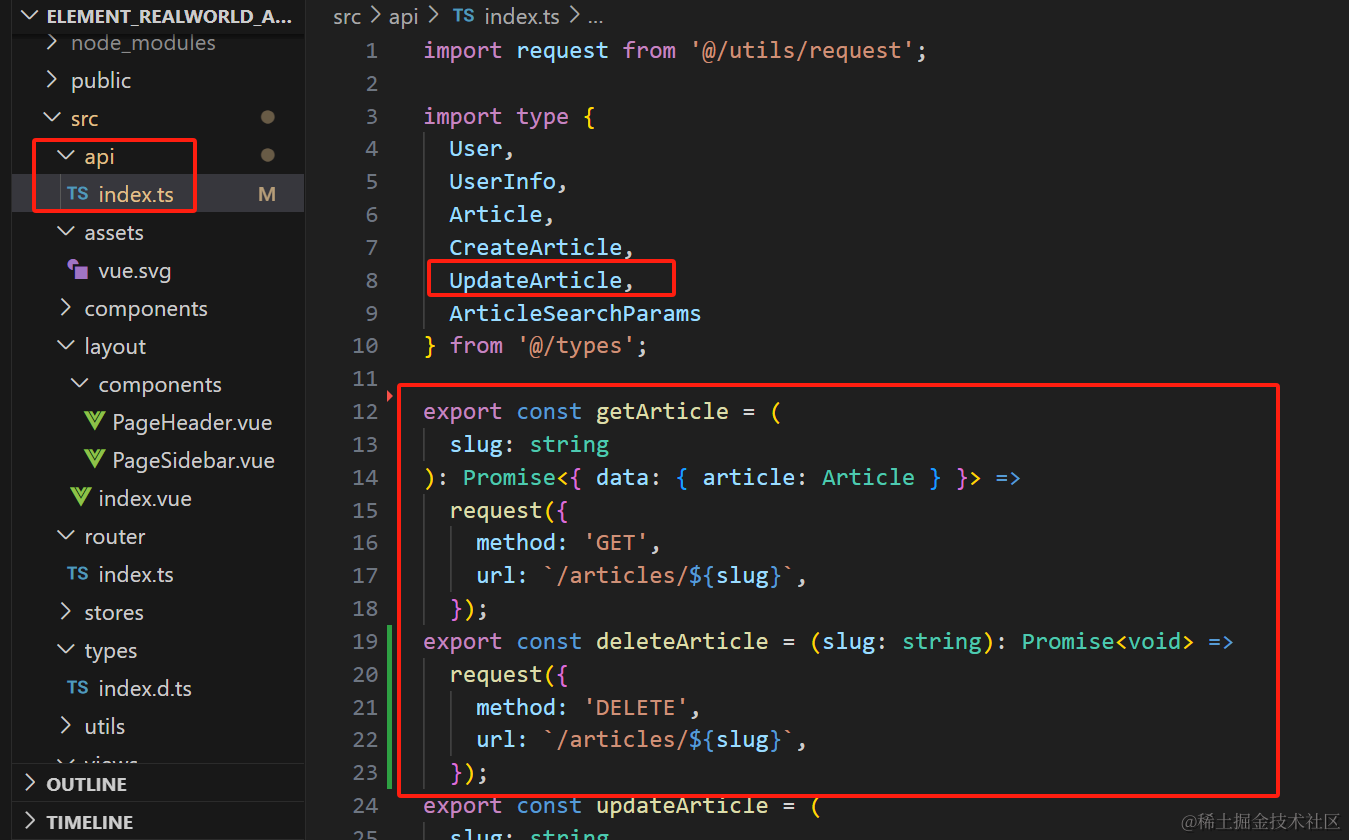Expand the node_modules folder chevron
The image size is (1349, 840).
[53, 43]
